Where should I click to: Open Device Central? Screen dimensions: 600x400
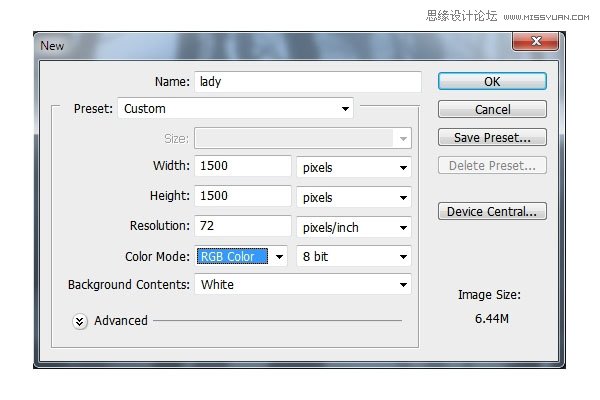(492, 211)
